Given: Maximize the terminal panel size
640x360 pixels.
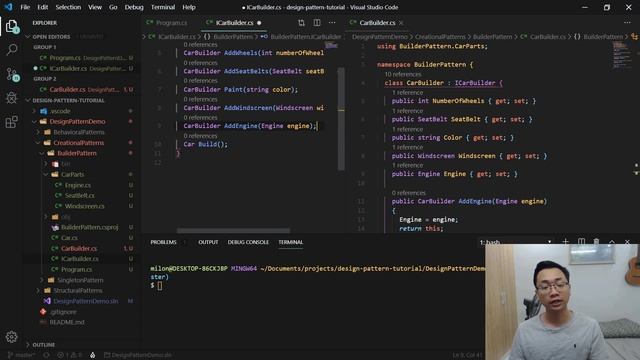Looking at the screenshot, I should click(612, 242).
